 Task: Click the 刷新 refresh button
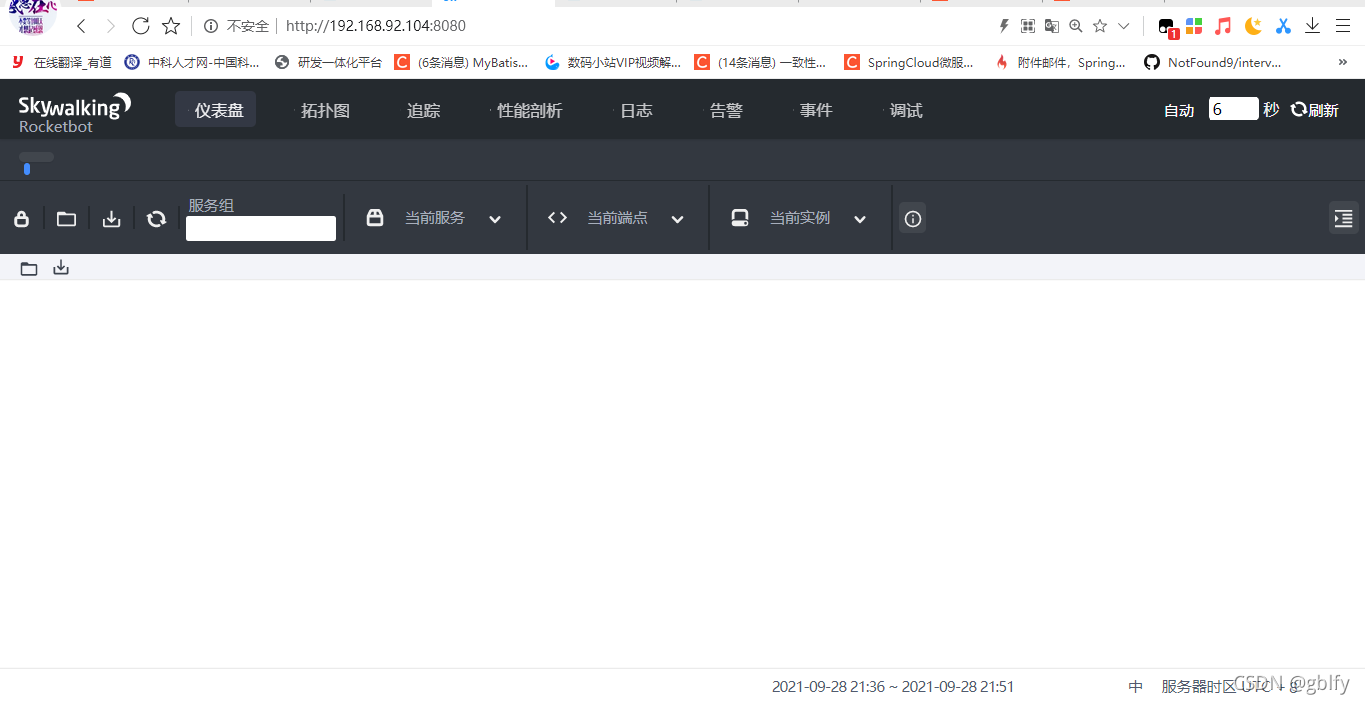(x=1314, y=110)
